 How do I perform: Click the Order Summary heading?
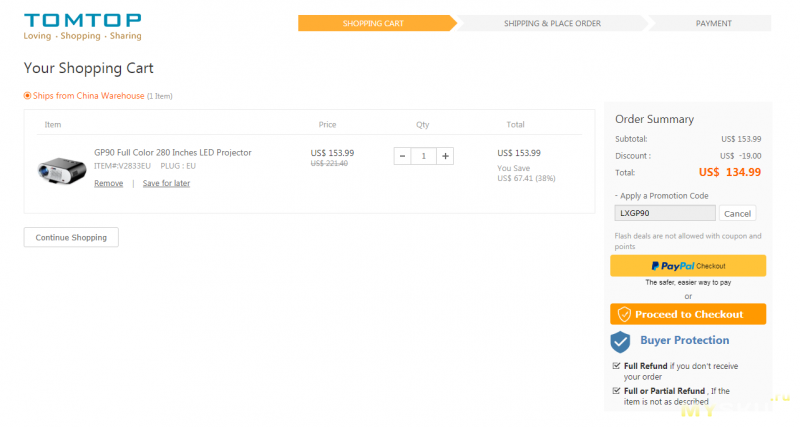pyautogui.click(x=654, y=119)
